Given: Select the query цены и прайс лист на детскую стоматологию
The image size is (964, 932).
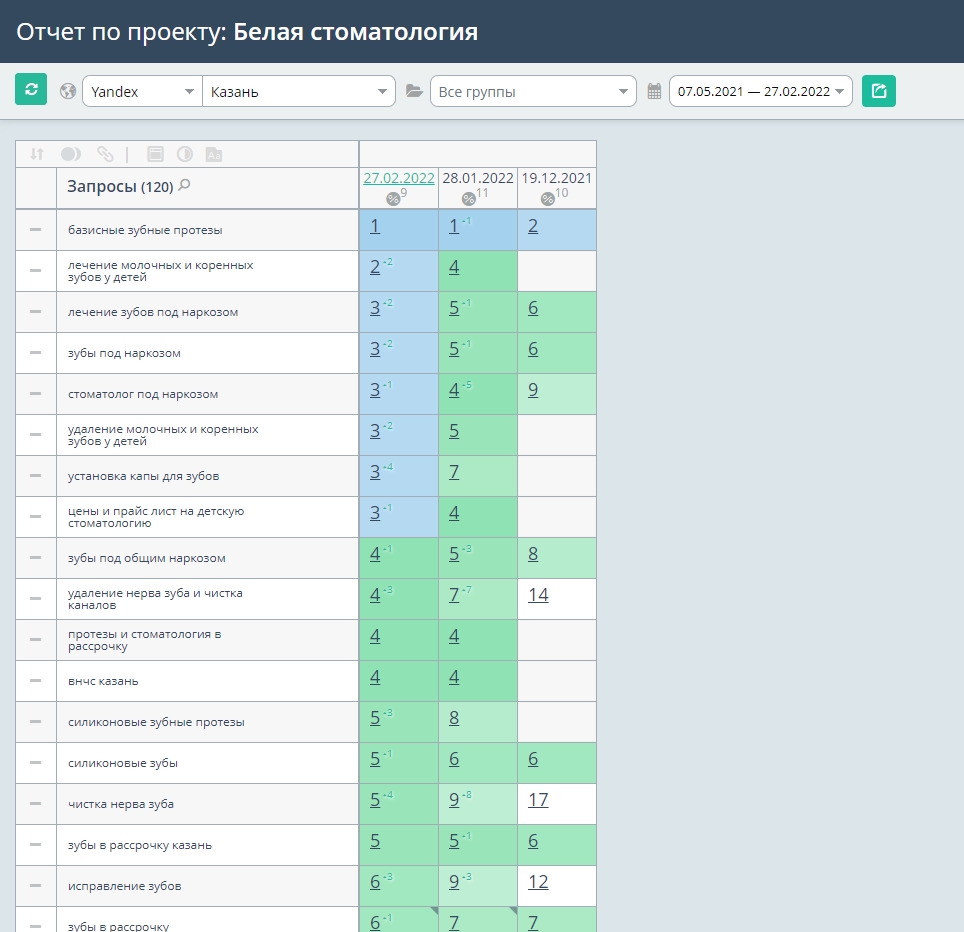Looking at the screenshot, I should [x=156, y=517].
